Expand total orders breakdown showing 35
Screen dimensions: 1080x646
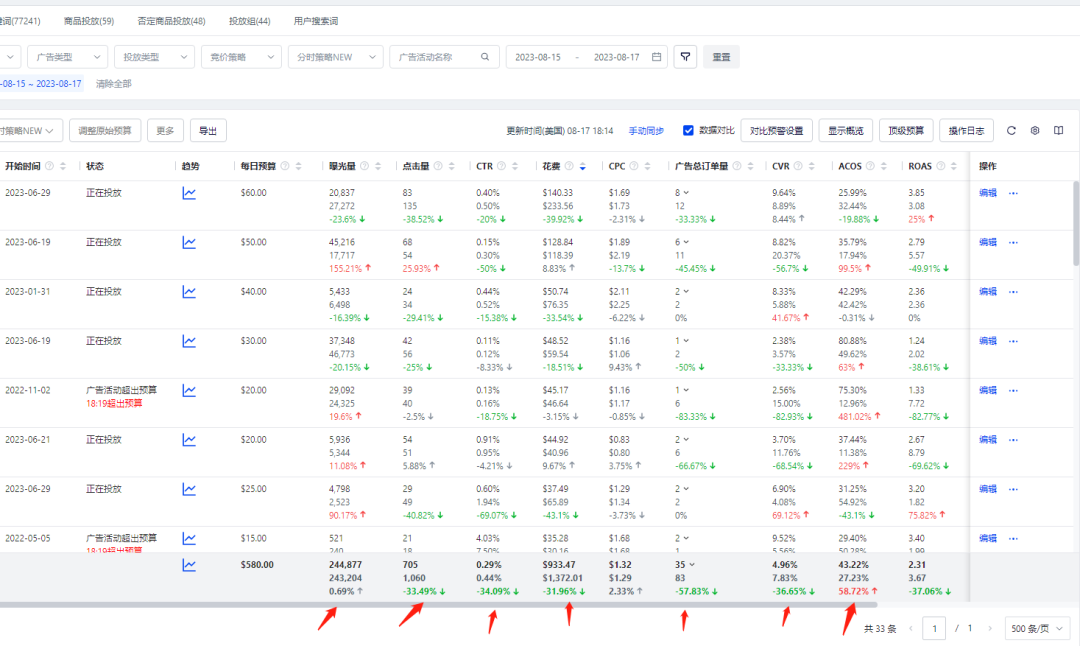pos(692,565)
